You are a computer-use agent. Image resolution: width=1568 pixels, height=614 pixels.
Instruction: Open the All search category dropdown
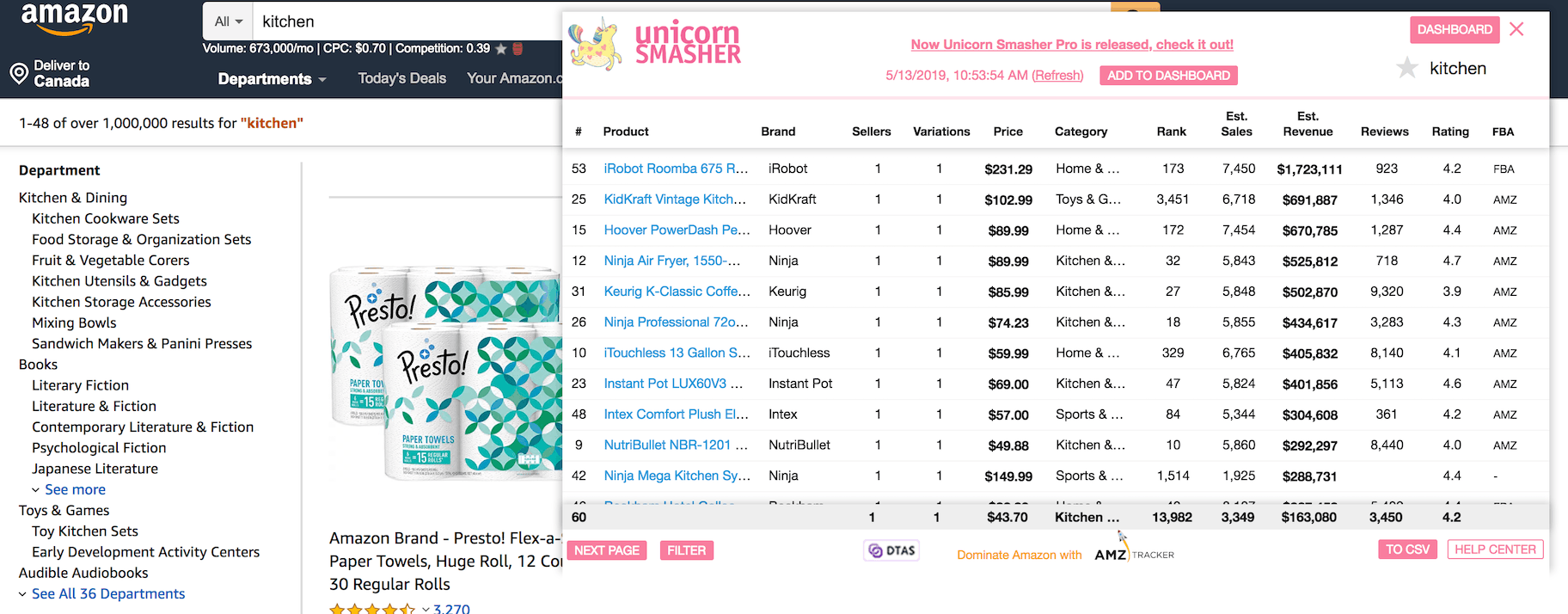228,21
